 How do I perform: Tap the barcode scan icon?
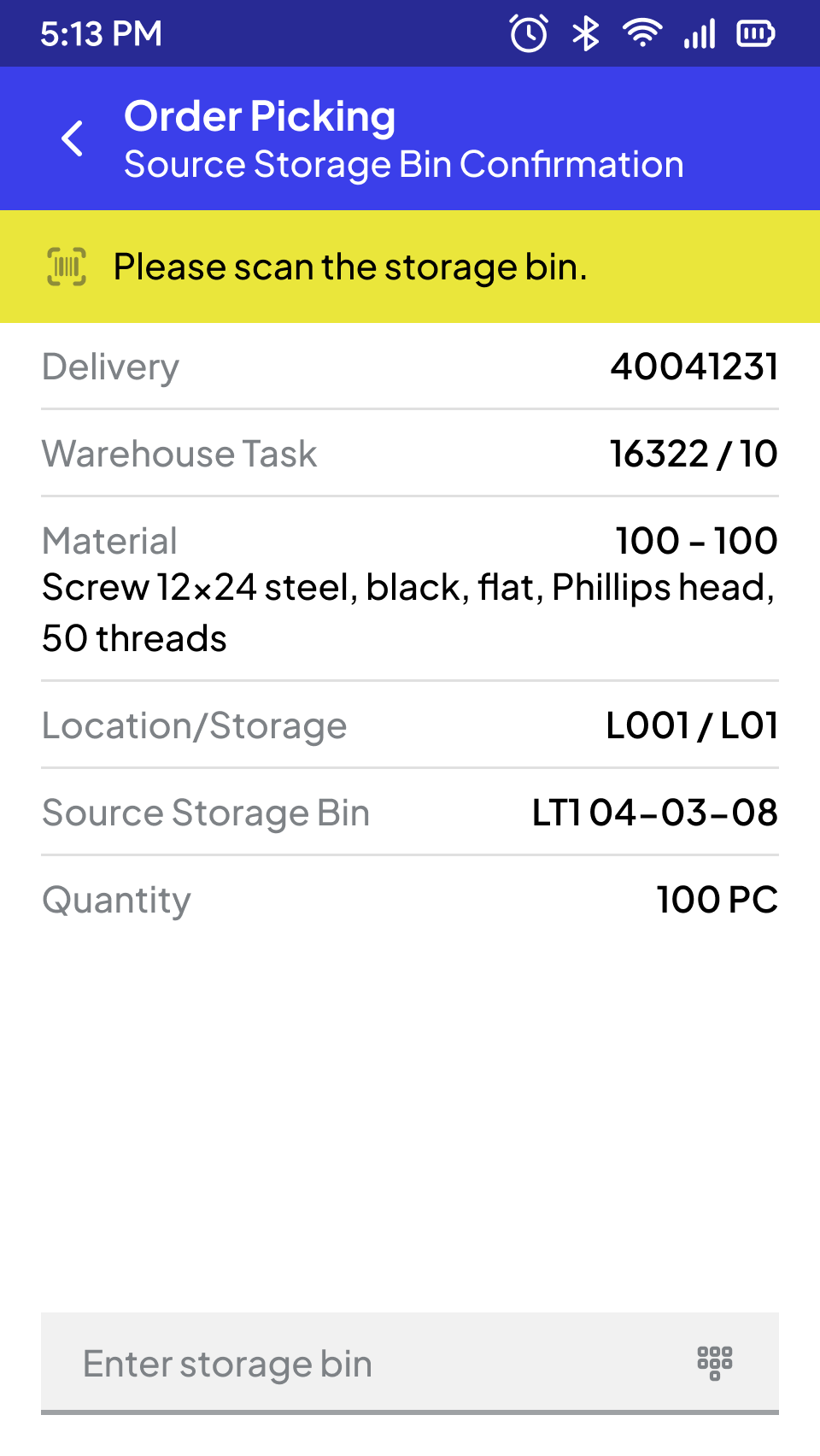click(67, 267)
